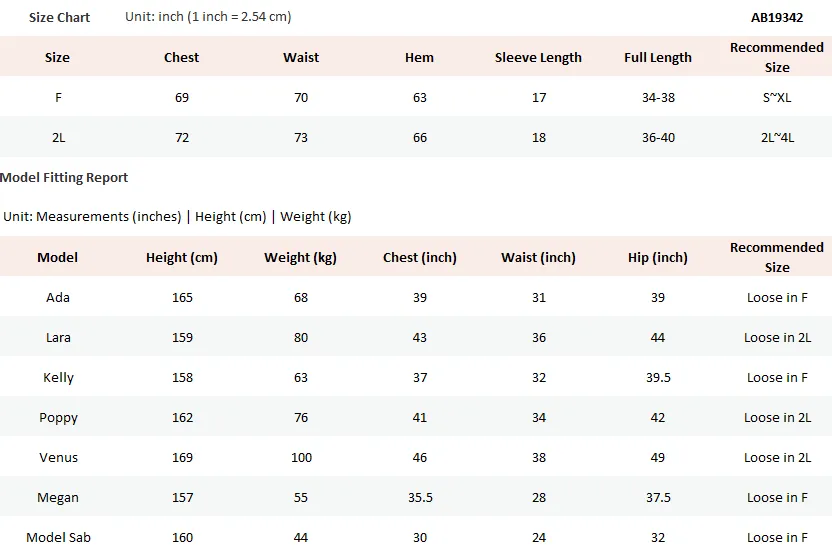Click Megan's chest value 35.5
The image size is (832, 557).
(420, 498)
